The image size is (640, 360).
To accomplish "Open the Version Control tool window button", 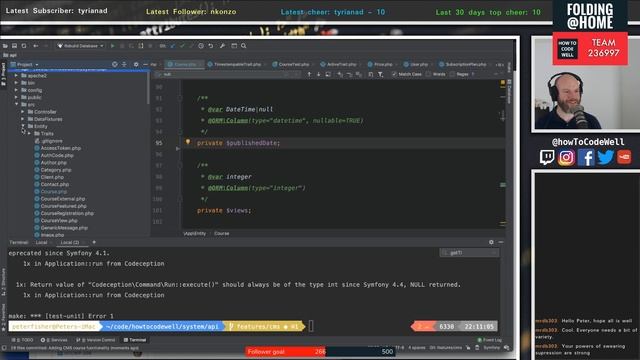I will pyautogui.click(x=96, y=340).
